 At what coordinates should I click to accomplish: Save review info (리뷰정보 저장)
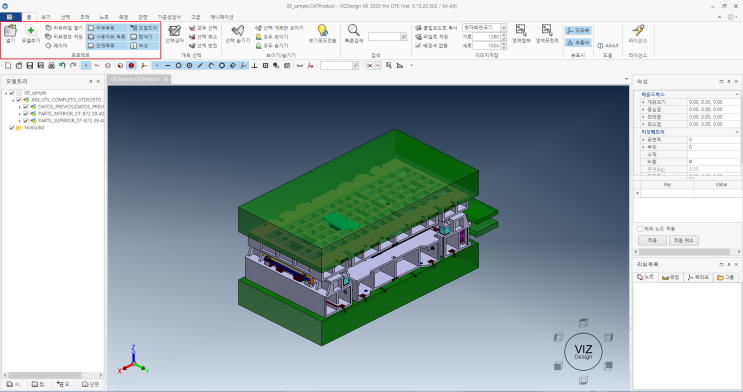[x=64, y=36]
